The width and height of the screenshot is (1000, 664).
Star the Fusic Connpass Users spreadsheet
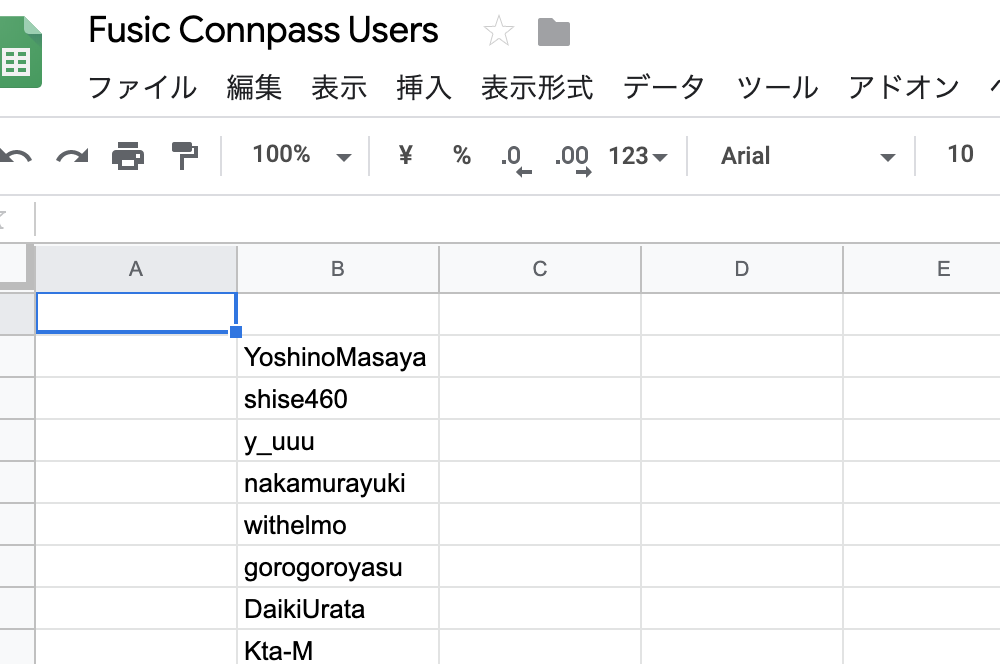point(497,30)
